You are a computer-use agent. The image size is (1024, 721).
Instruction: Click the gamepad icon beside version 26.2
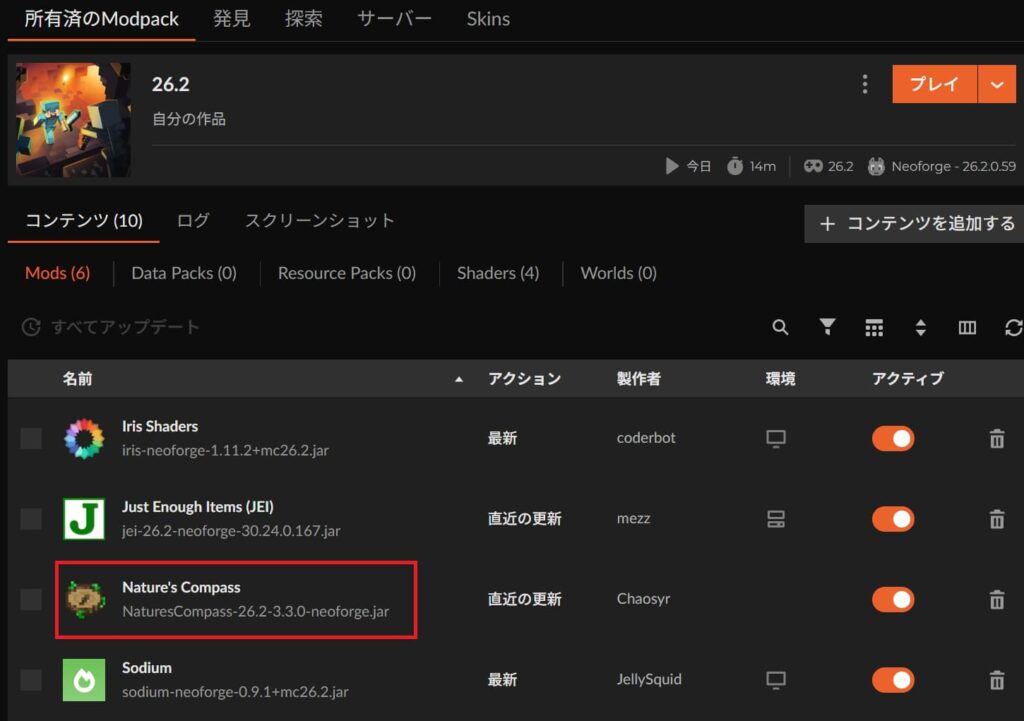(813, 166)
